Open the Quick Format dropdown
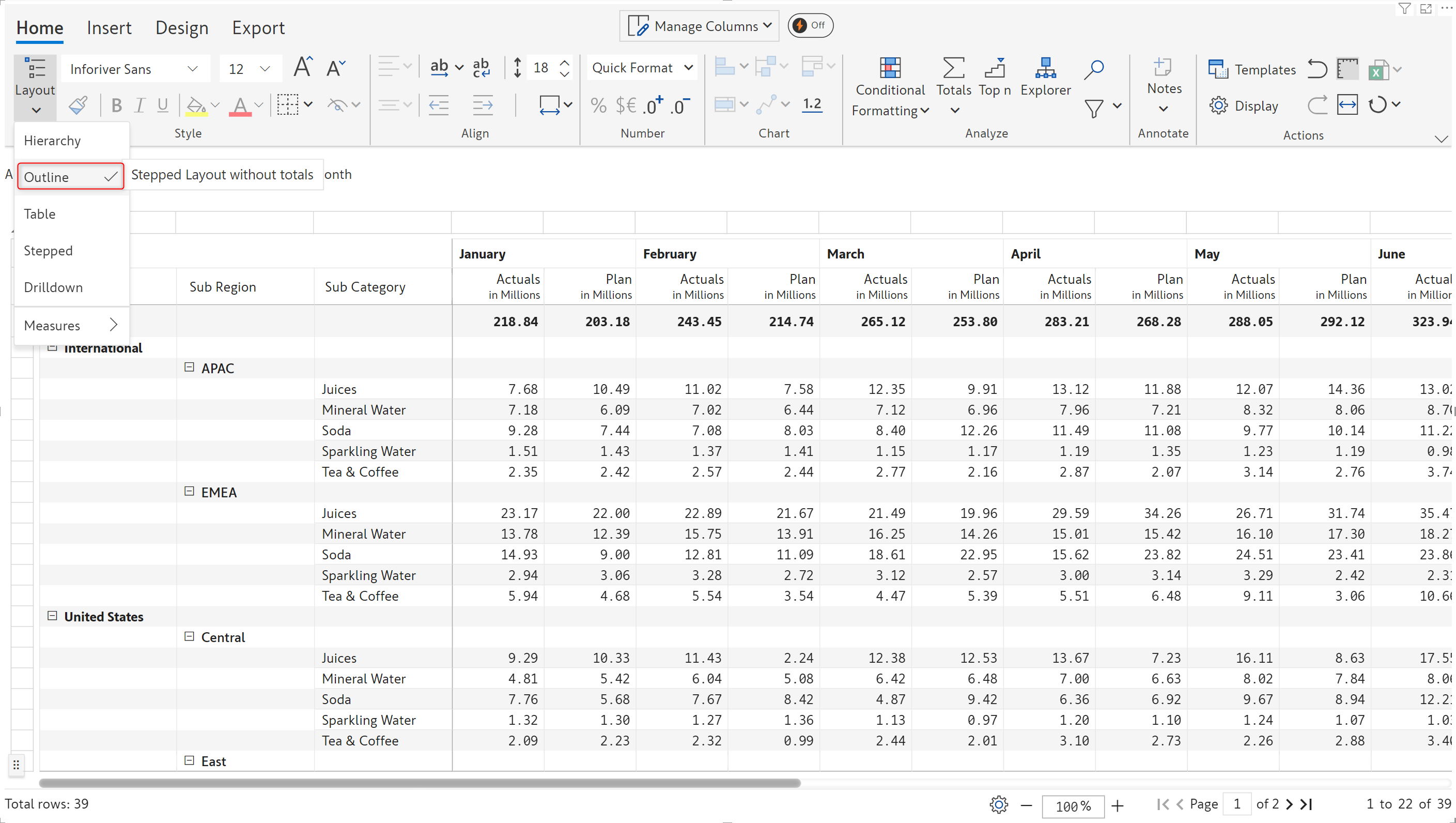This screenshot has height=823, width=1456. [642, 68]
